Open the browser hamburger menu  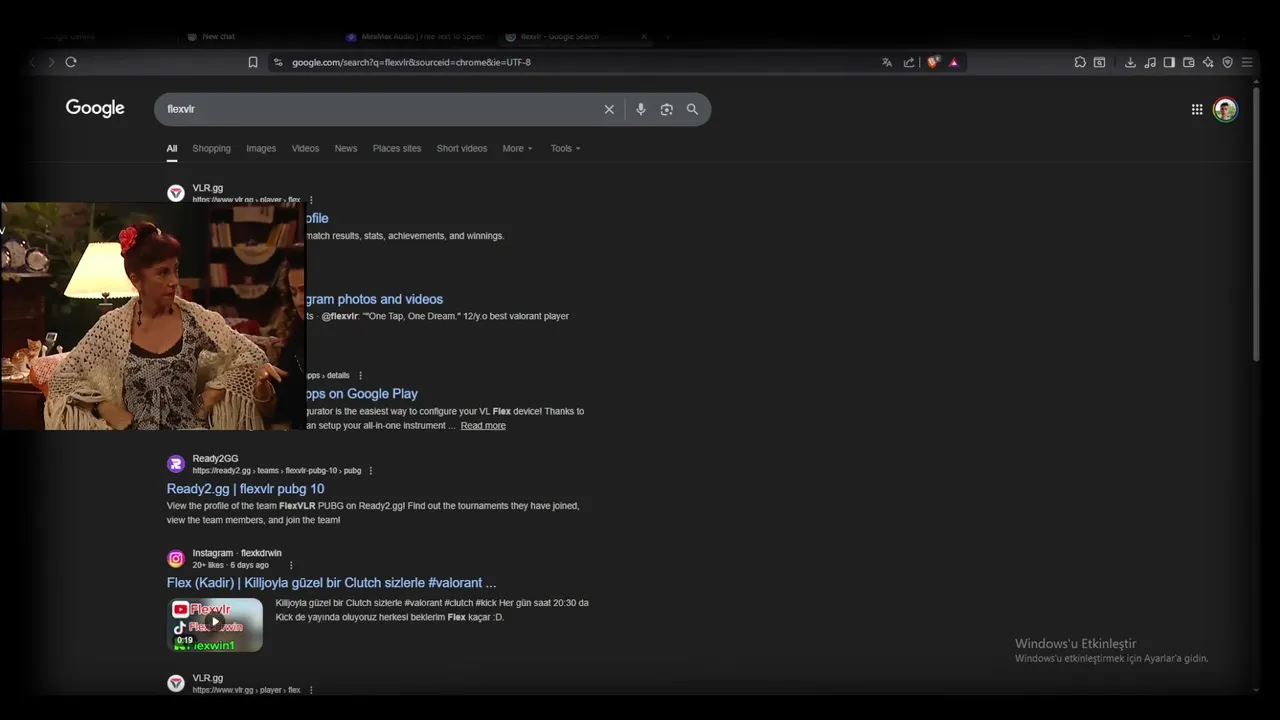1247,62
